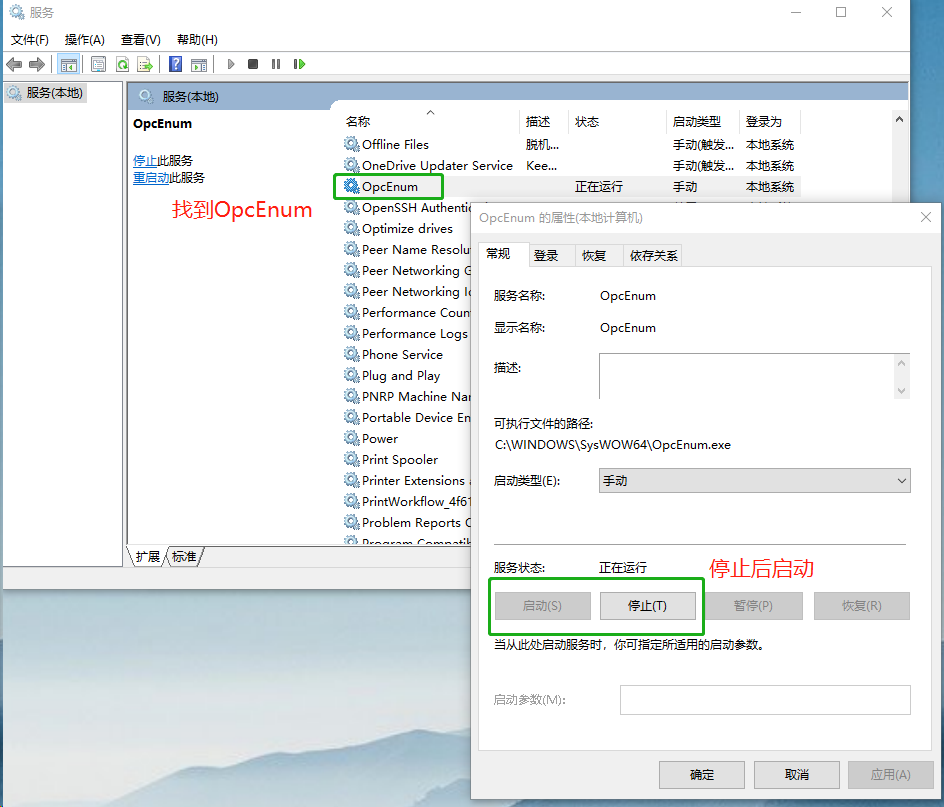This screenshot has height=807, width=944.
Task: Open the Properties toolbar icon
Action: pos(98,64)
